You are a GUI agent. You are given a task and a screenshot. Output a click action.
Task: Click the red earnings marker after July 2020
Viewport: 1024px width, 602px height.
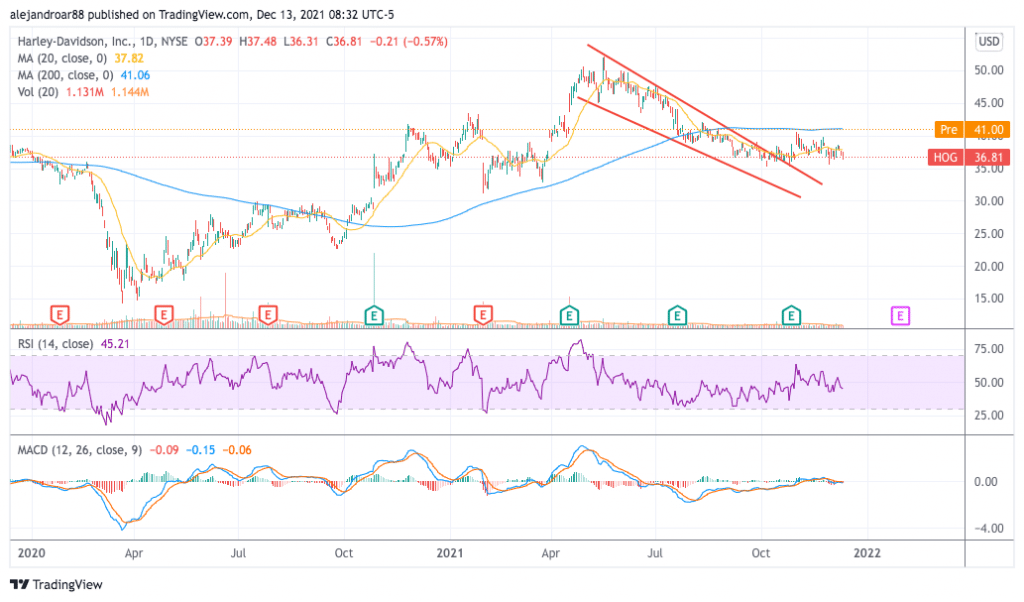click(x=268, y=316)
